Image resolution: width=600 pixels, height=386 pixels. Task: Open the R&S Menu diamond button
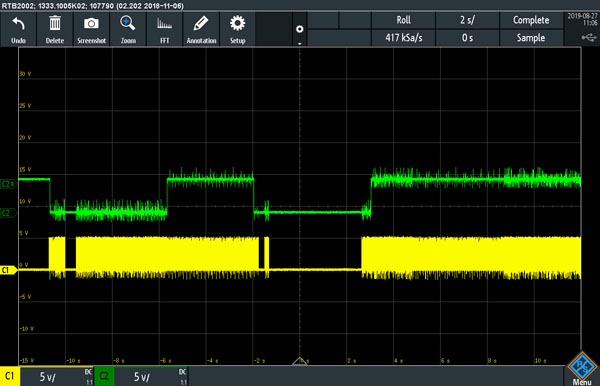click(x=582, y=368)
